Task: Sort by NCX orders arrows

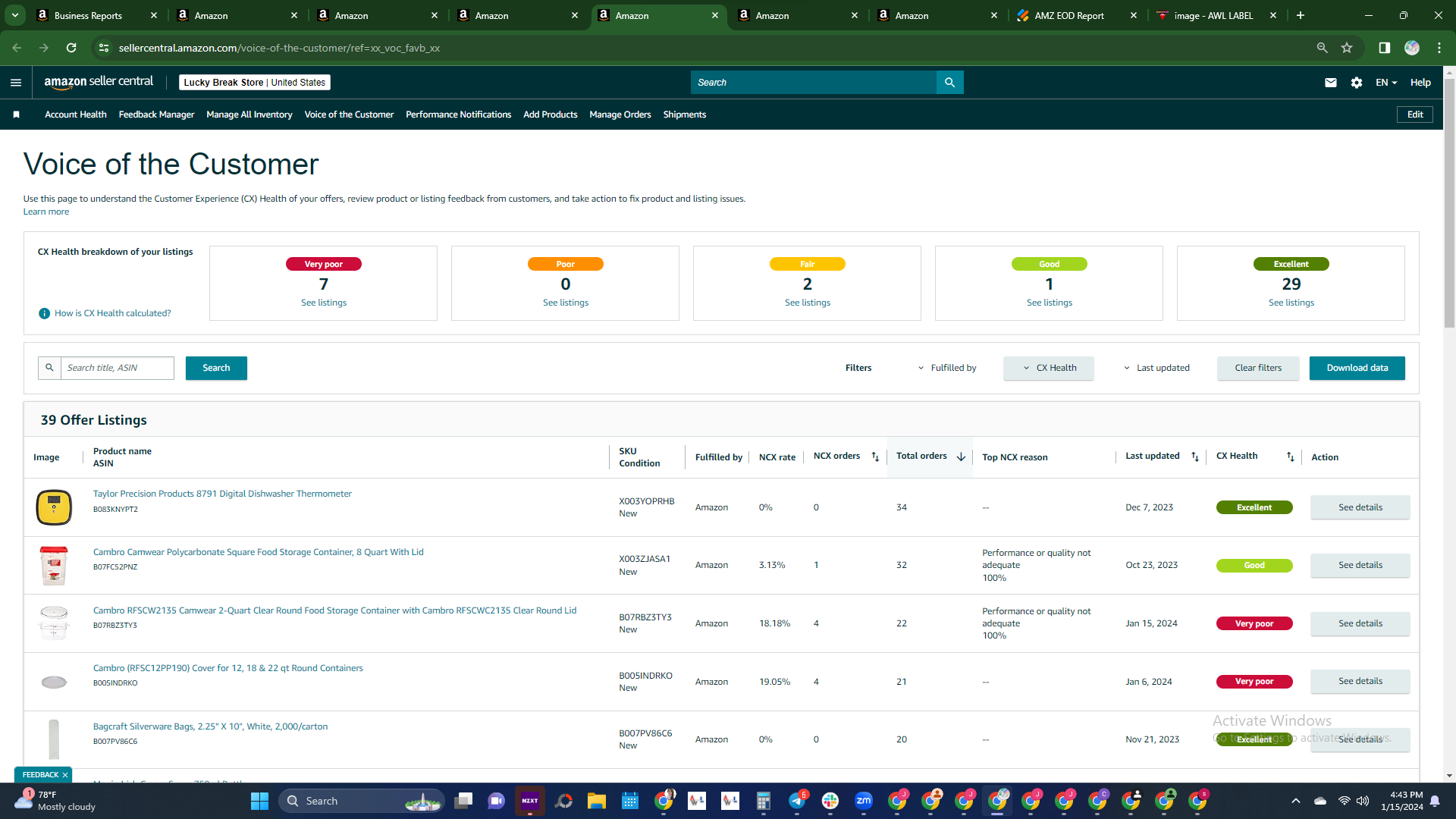Action: click(x=875, y=457)
